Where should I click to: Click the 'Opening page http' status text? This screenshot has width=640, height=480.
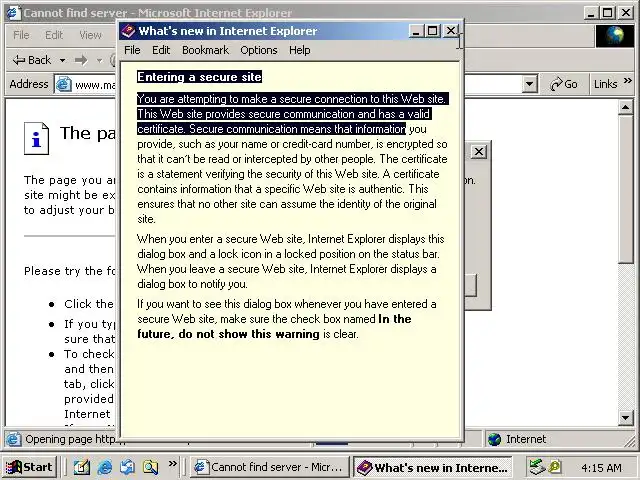click(x=70, y=439)
